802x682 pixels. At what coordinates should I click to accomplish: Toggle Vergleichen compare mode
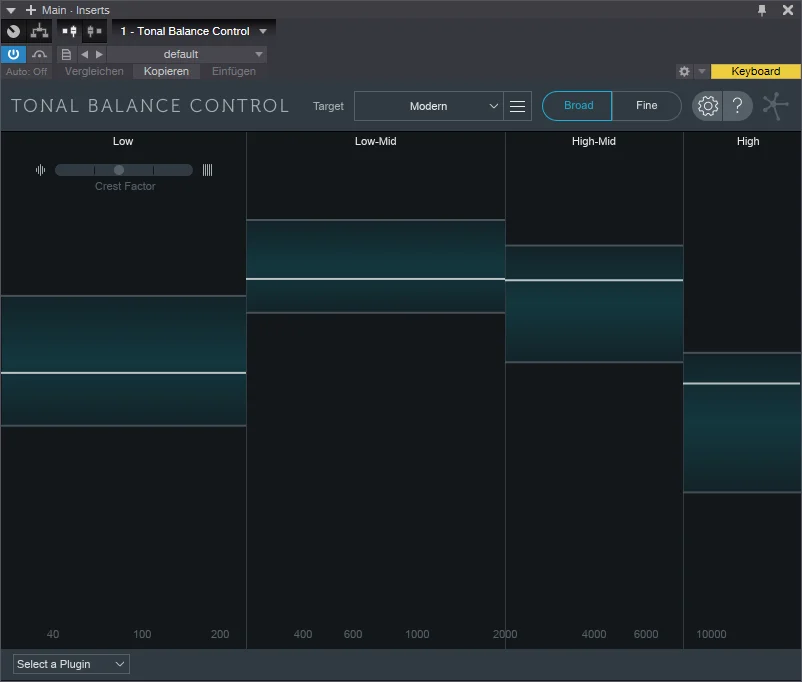pyautogui.click(x=94, y=72)
